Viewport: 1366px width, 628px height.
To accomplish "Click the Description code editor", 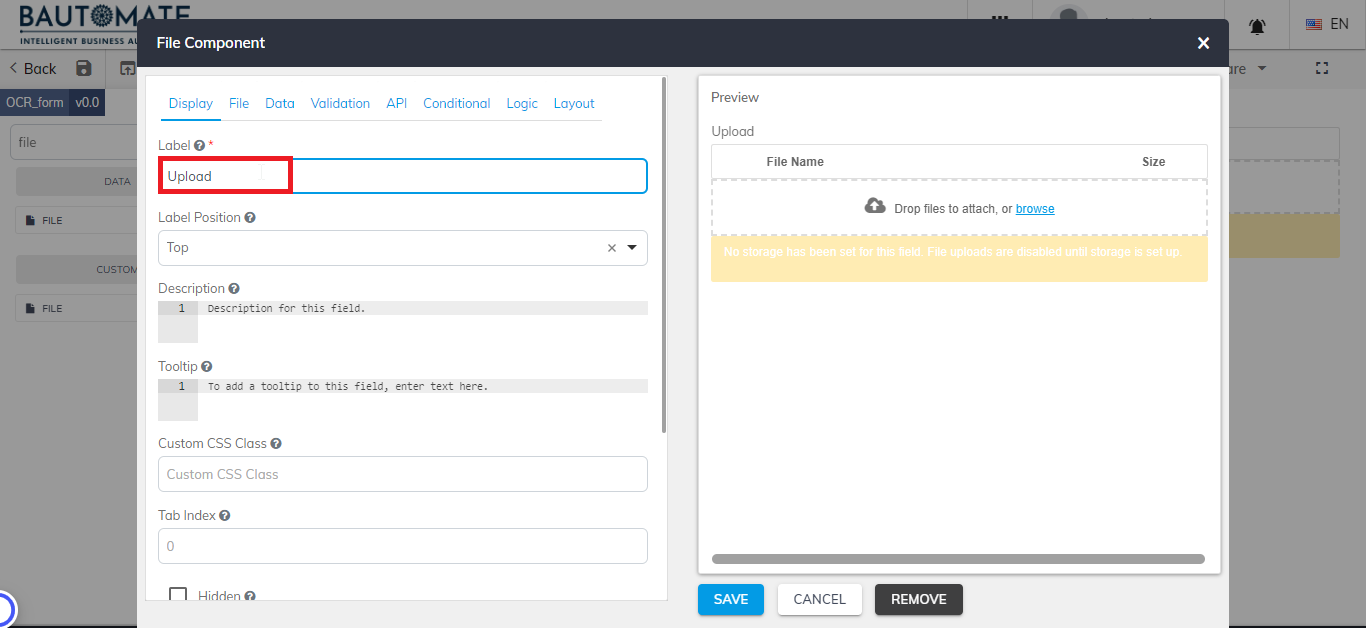I will tap(403, 321).
